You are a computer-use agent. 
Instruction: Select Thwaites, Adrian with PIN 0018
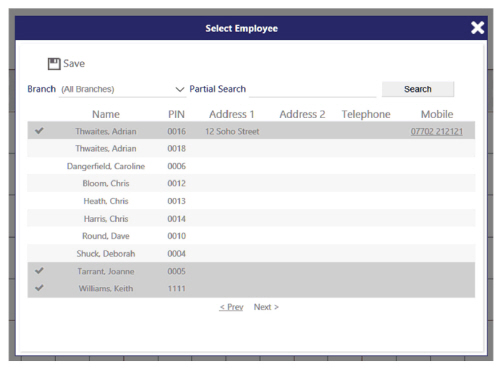[251, 148]
